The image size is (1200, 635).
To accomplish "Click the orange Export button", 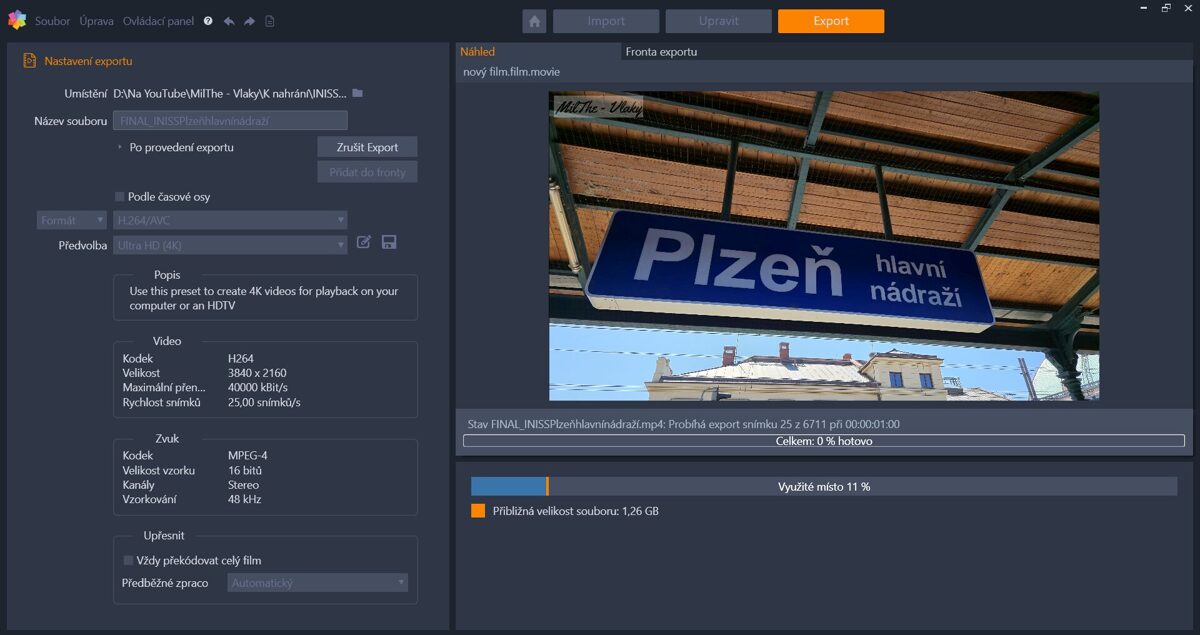I will click(830, 20).
